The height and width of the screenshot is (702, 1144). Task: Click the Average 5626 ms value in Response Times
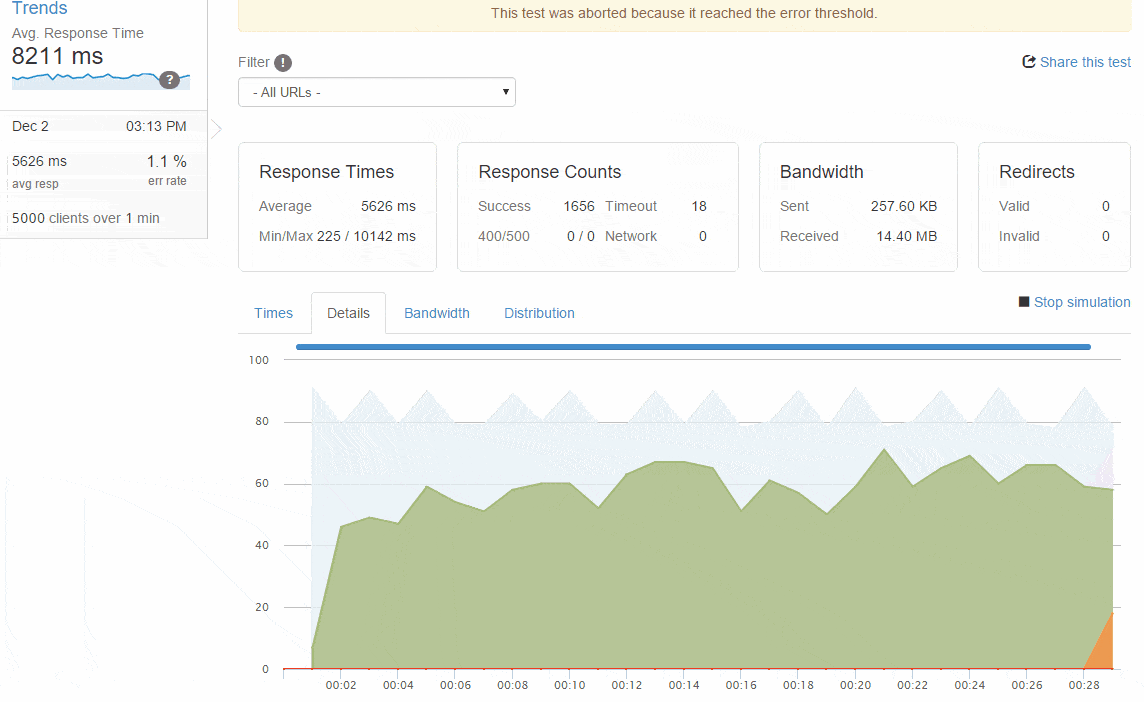388,207
